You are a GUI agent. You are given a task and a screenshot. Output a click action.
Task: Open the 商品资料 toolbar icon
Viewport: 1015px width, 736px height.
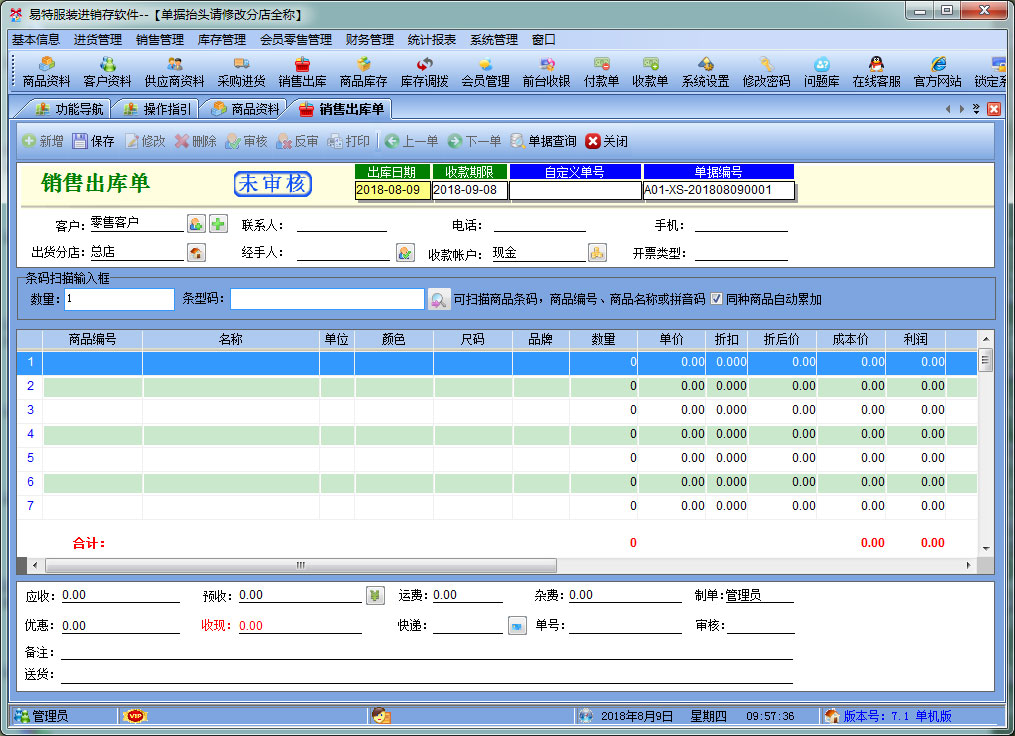tap(46, 72)
